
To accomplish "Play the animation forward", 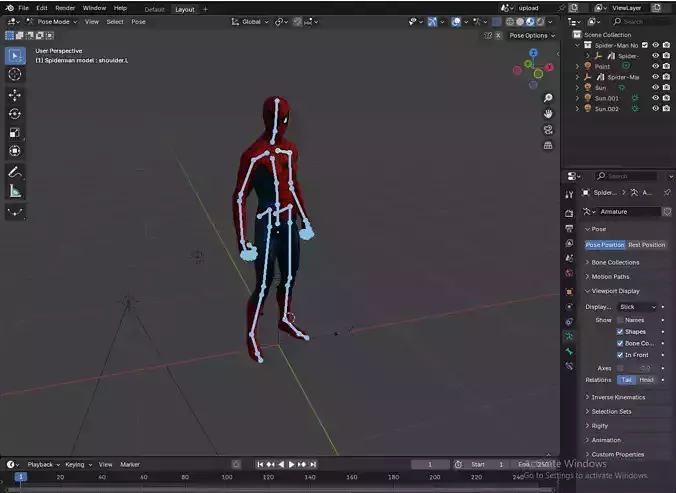I will 291,464.
